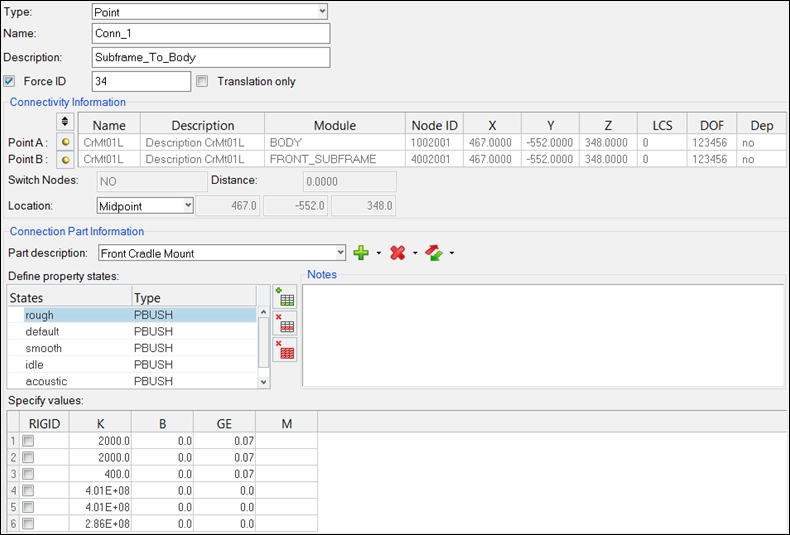Open the Location dropdown set to Midpoint

[144, 206]
